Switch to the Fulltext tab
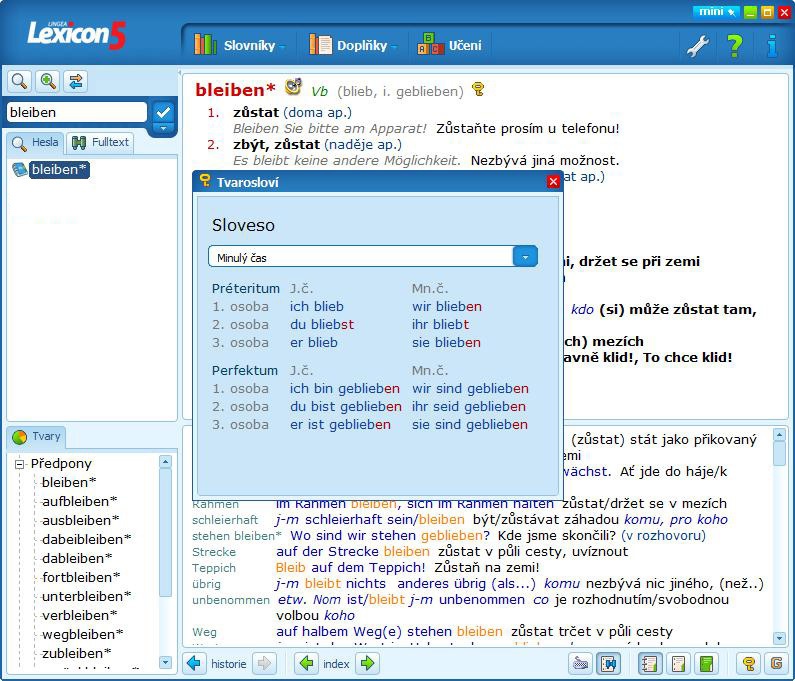Screen dimensions: 795x681 100,142
